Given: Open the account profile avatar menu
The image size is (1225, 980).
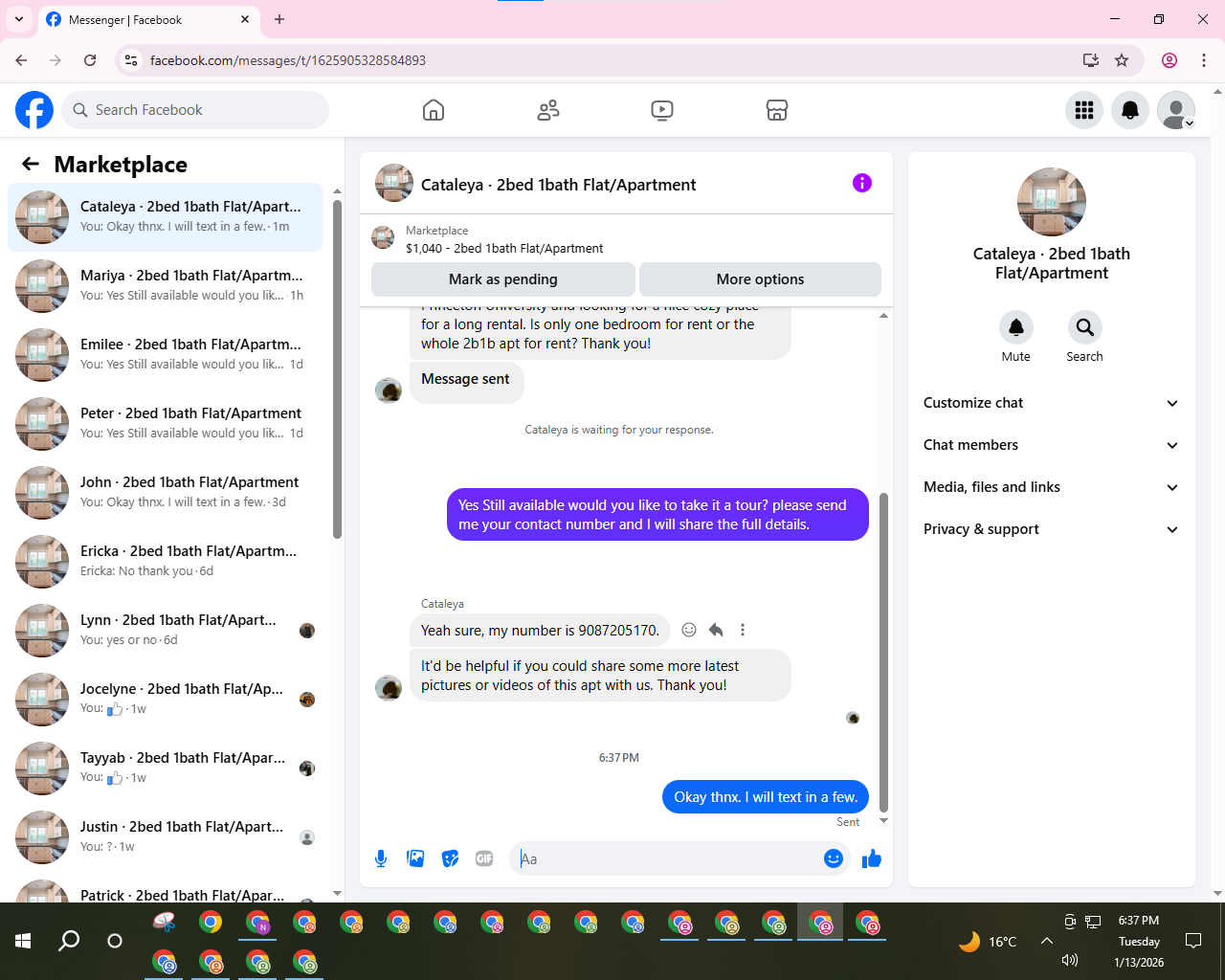Looking at the screenshot, I should coord(1176,110).
